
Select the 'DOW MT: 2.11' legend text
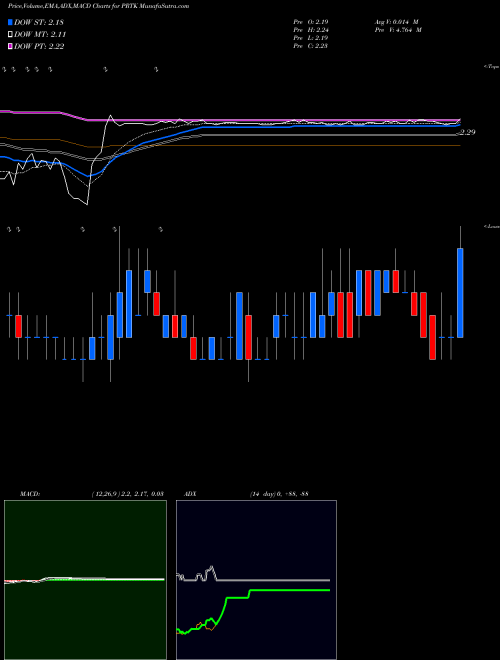click(40, 35)
